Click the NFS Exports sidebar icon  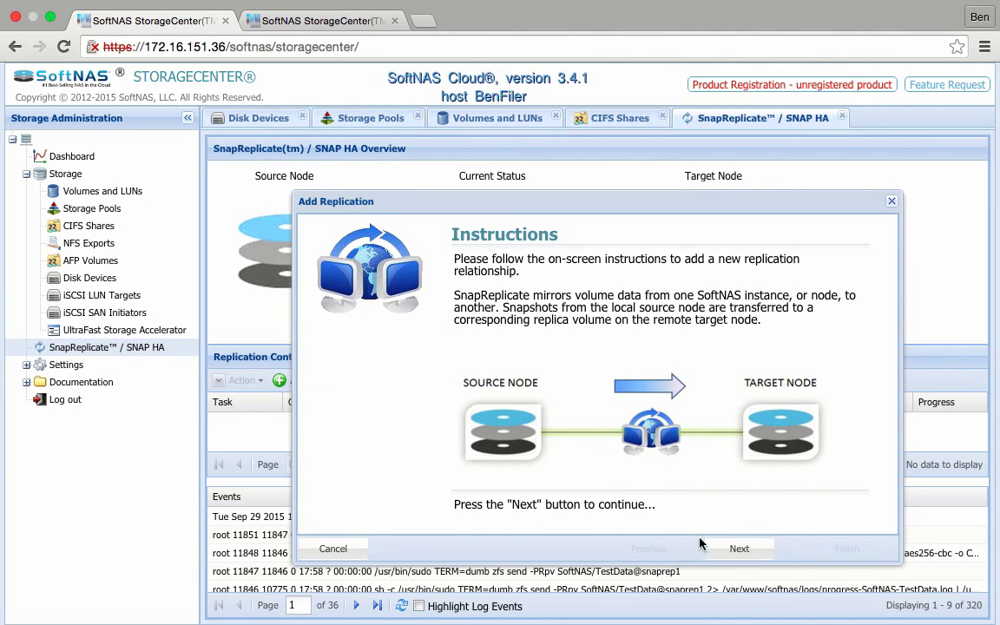coord(54,243)
